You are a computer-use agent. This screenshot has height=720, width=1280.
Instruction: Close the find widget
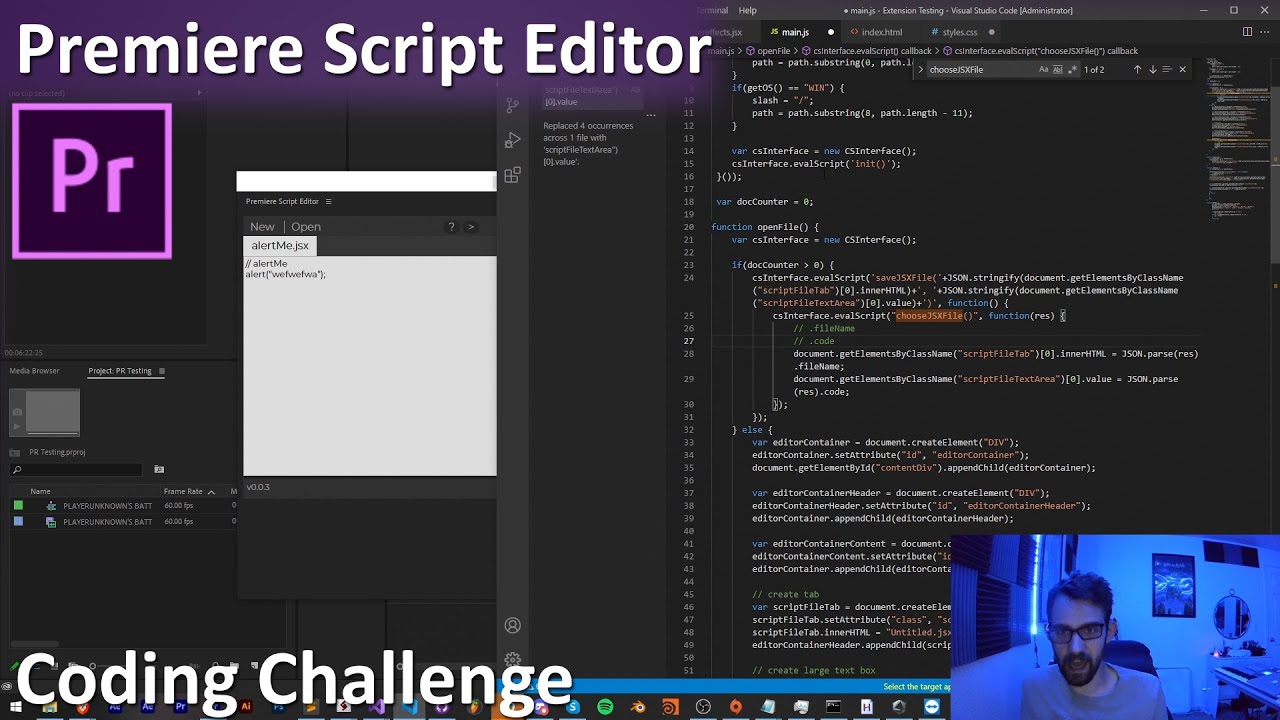[1182, 70]
